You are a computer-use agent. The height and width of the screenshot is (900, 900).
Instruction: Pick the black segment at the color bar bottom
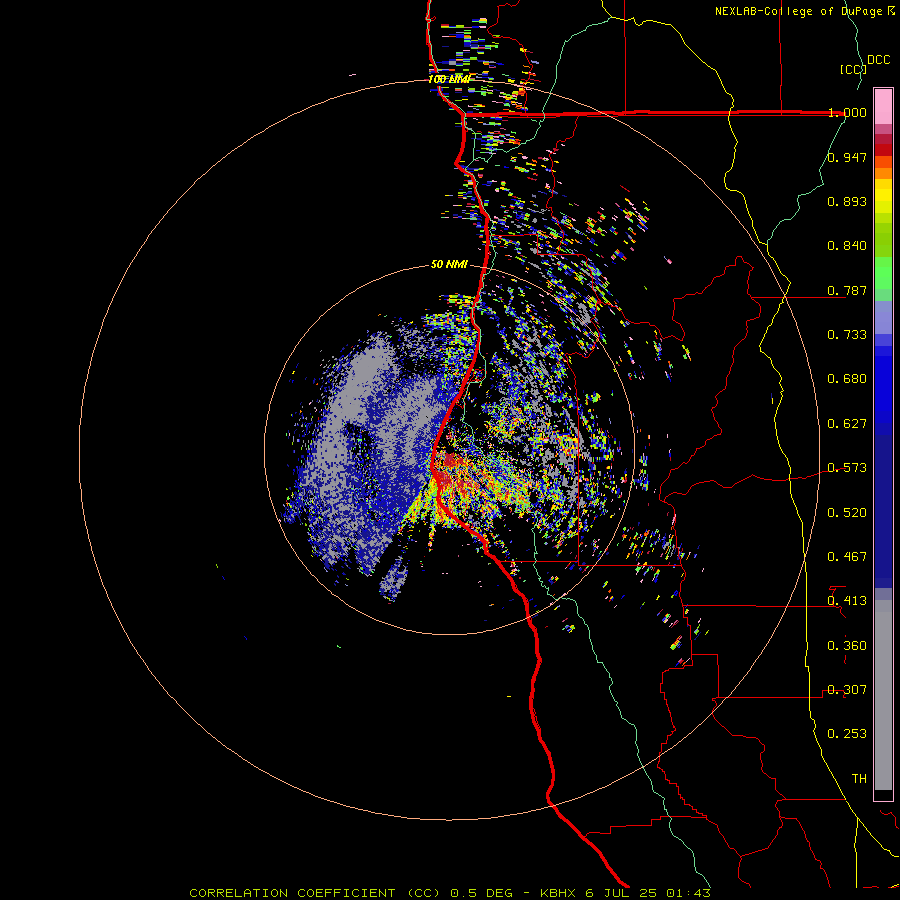pos(883,794)
